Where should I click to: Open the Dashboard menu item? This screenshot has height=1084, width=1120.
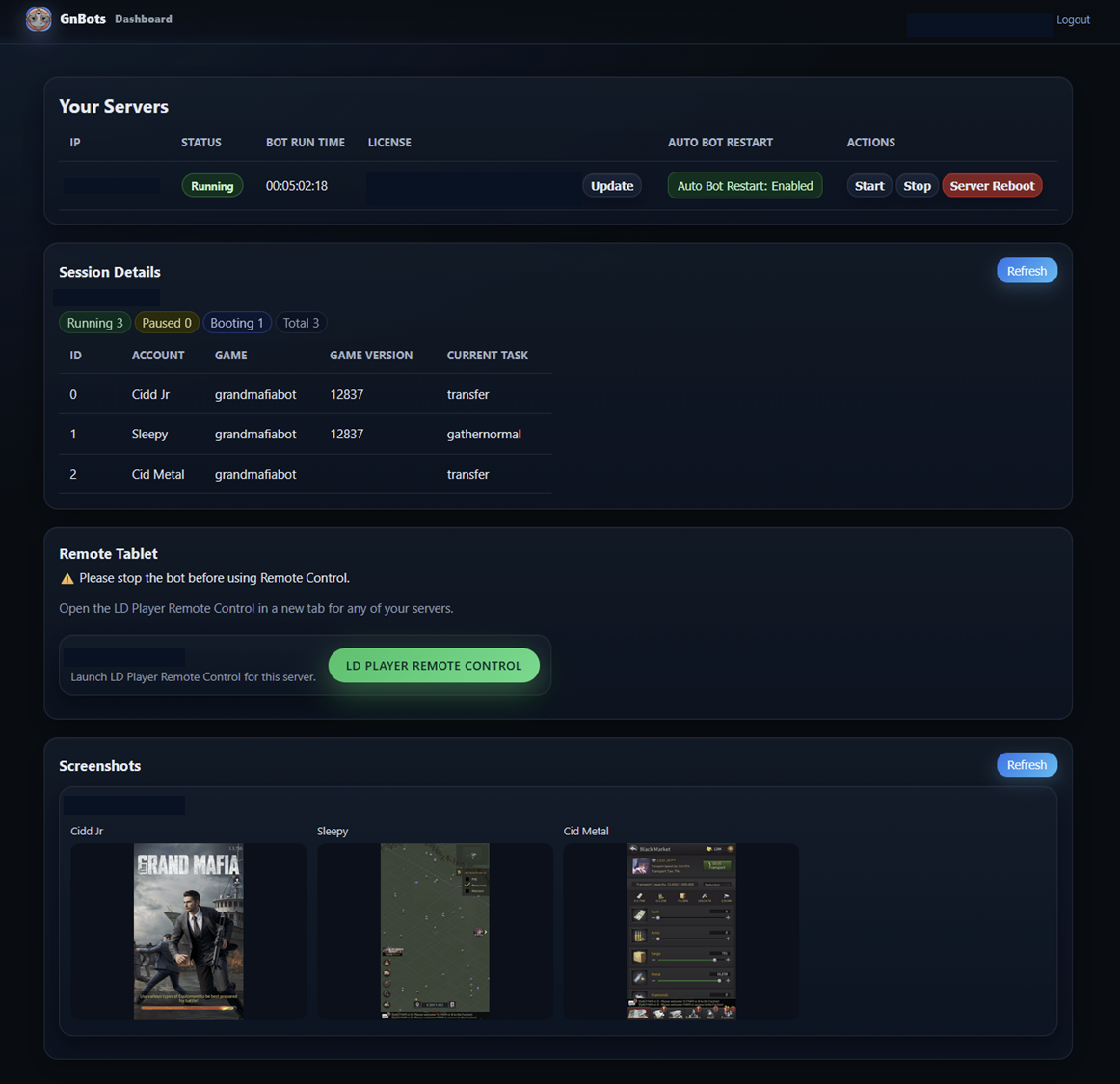coord(143,18)
